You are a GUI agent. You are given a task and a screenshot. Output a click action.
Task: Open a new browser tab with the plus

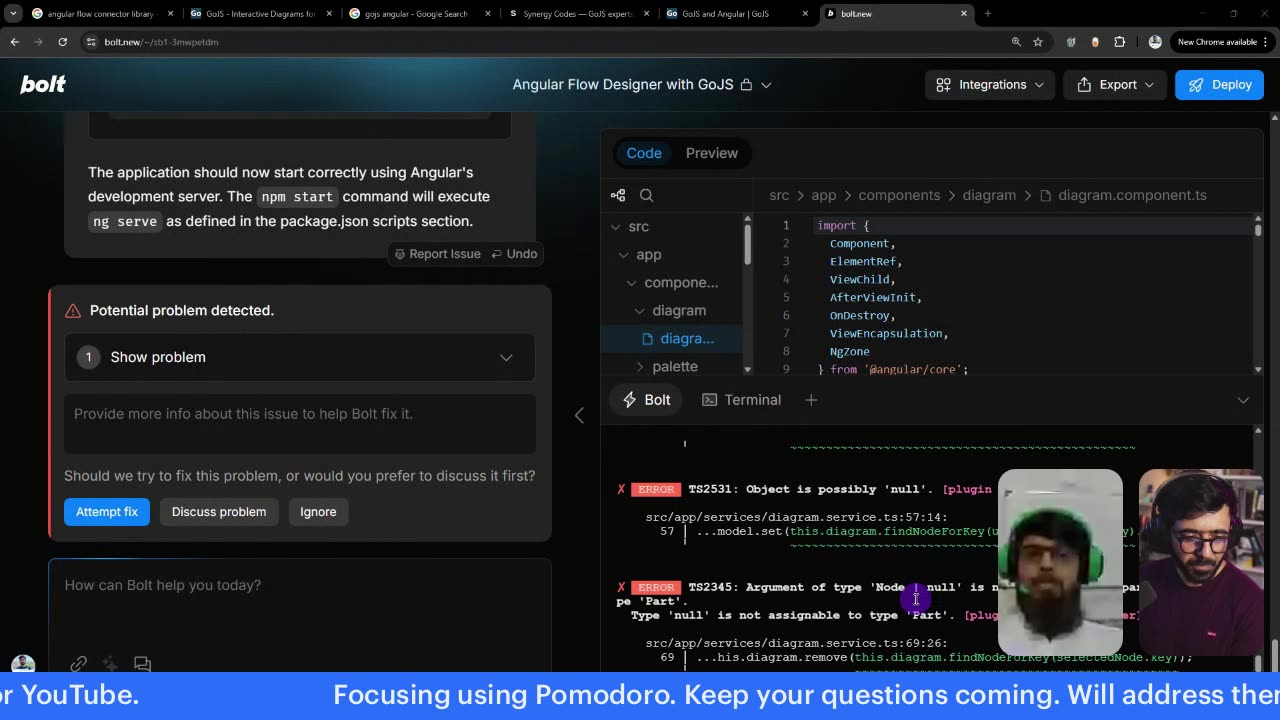988,14
